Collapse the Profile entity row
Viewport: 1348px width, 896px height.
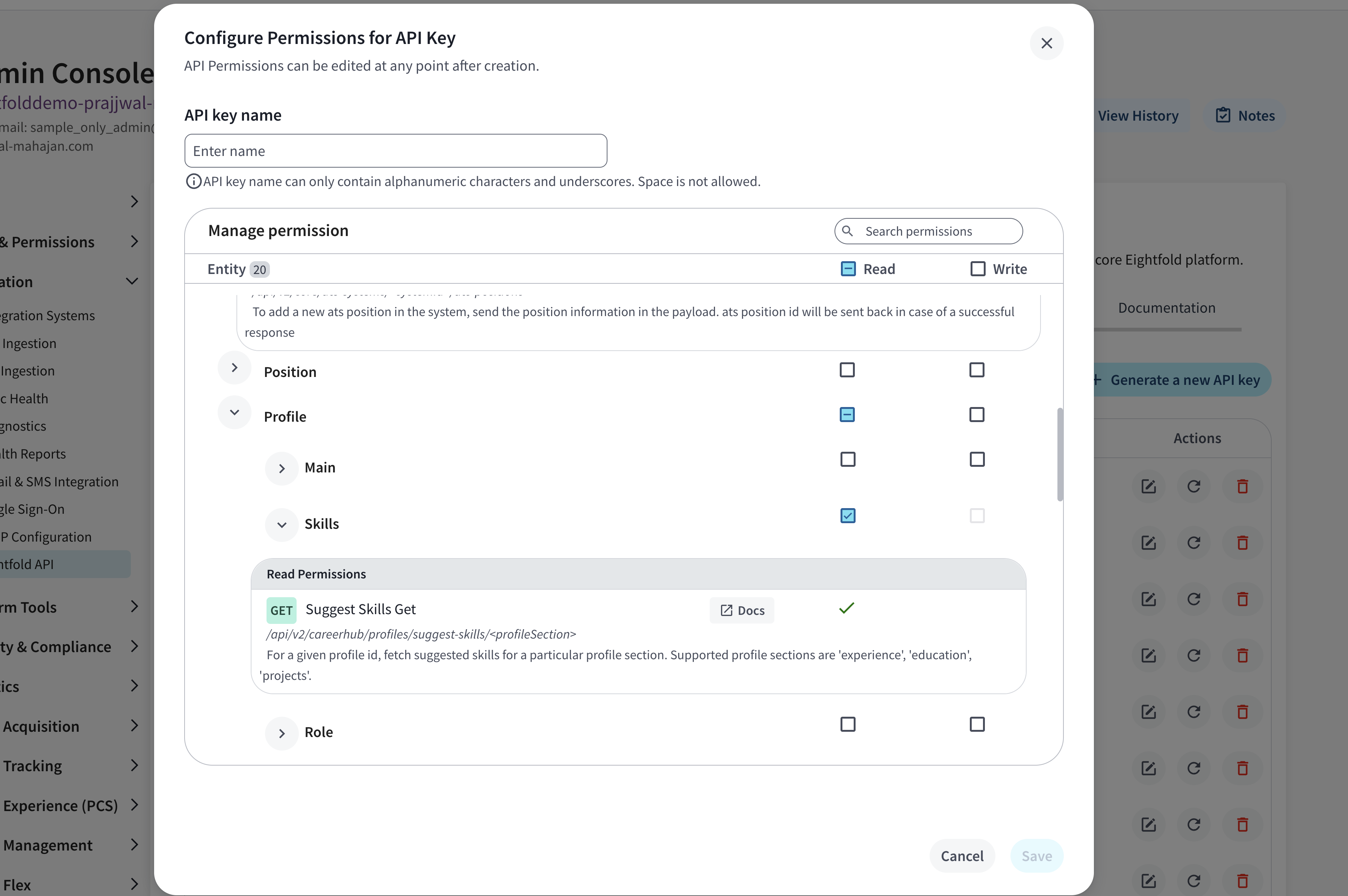coord(234,412)
